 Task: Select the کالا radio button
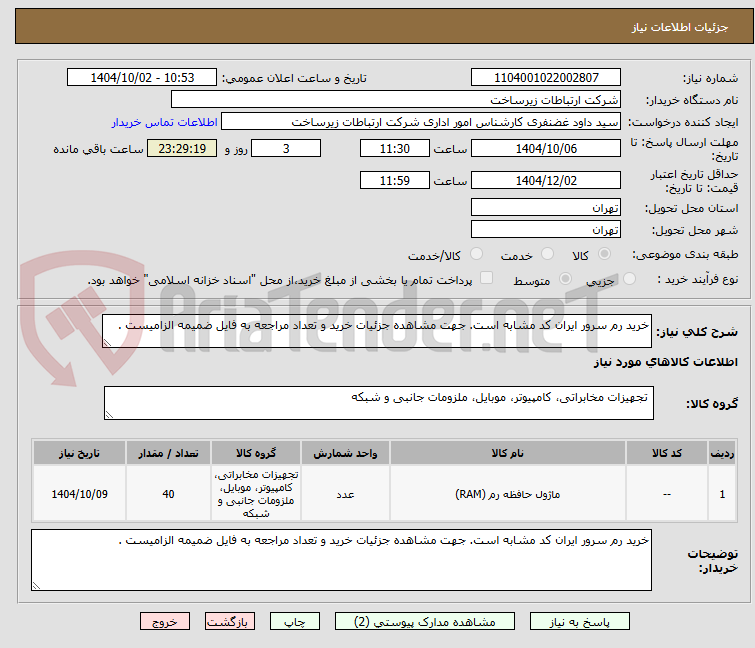[604, 254]
